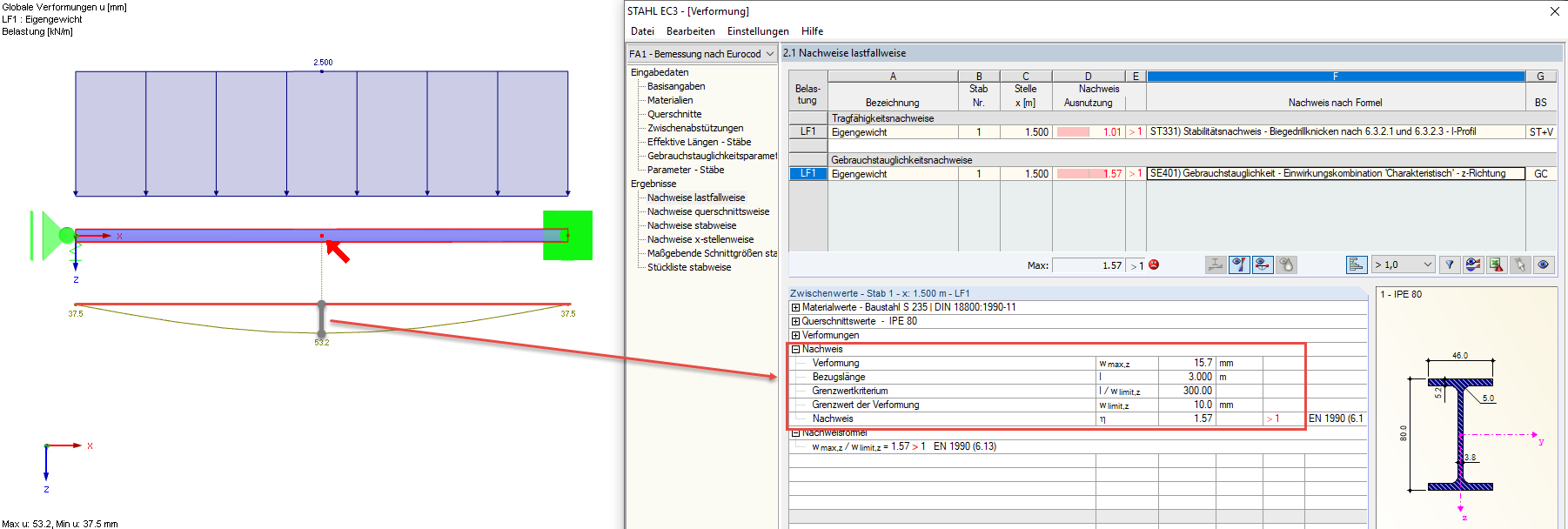The height and width of the screenshot is (529, 1568).
Task: Click Verformung value 15.7 mm
Action: click(1187, 363)
